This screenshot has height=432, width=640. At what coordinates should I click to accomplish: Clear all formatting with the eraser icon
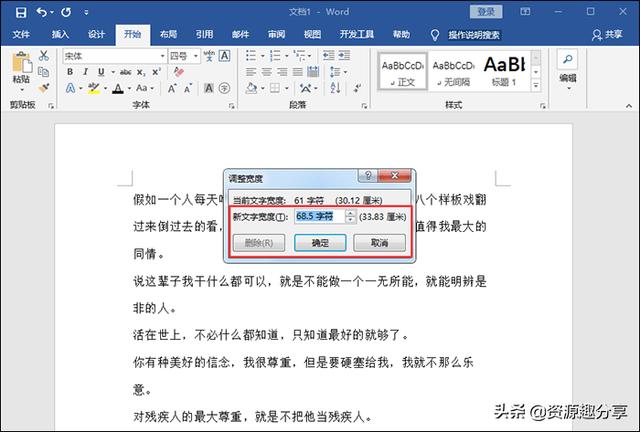pos(178,72)
